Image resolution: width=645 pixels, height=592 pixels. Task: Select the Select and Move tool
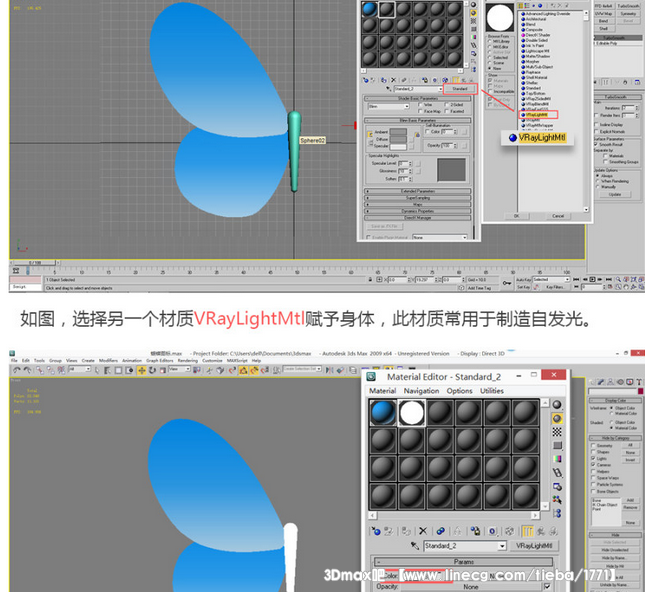click(142, 370)
